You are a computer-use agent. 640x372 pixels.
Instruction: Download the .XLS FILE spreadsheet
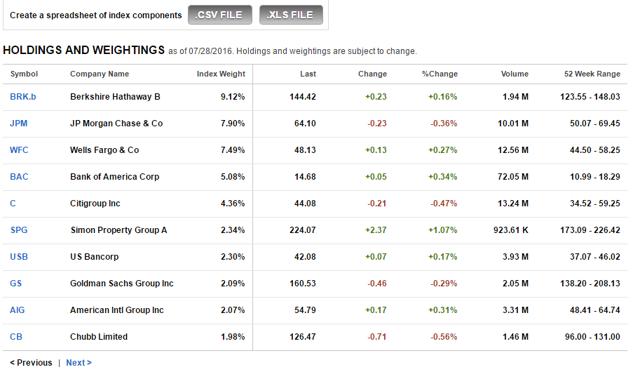tap(291, 15)
